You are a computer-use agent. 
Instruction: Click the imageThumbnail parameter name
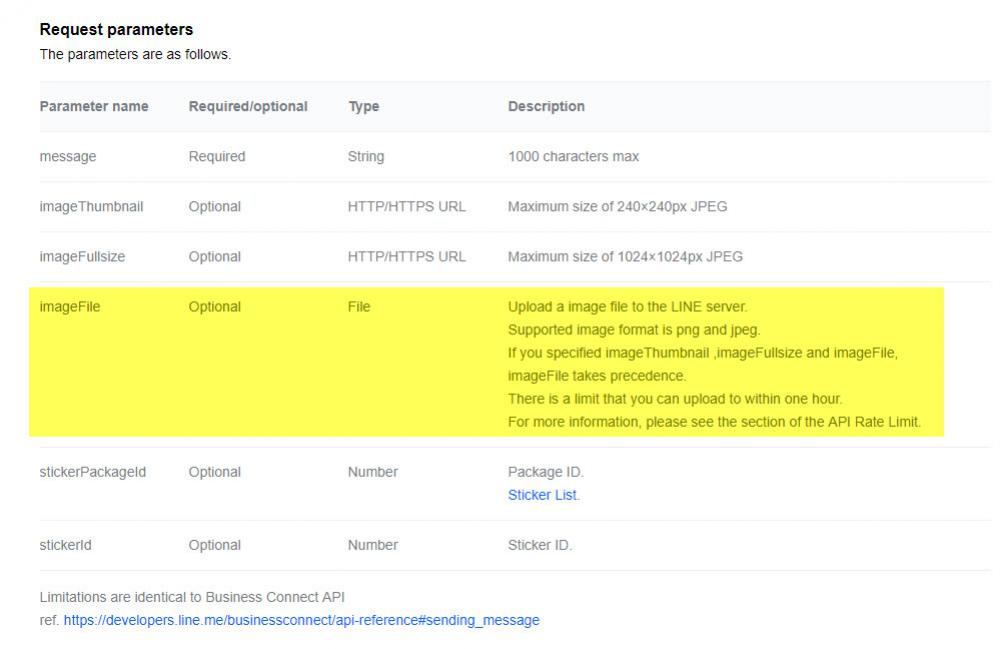pos(91,207)
